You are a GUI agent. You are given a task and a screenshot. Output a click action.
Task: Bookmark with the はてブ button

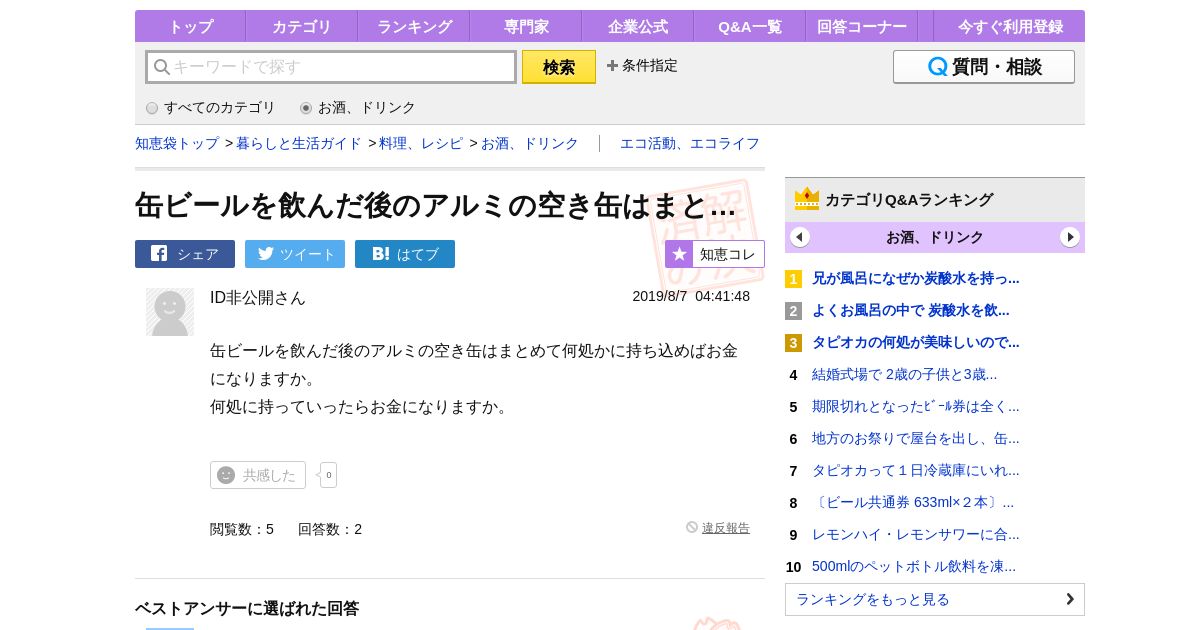405,254
